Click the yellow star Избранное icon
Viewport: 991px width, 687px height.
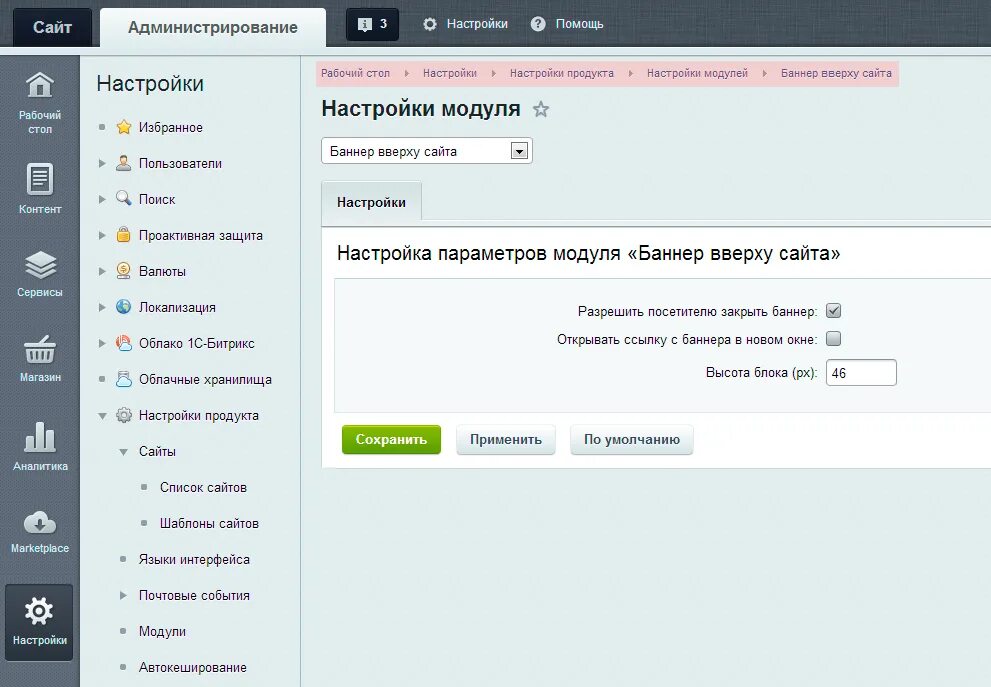click(124, 127)
